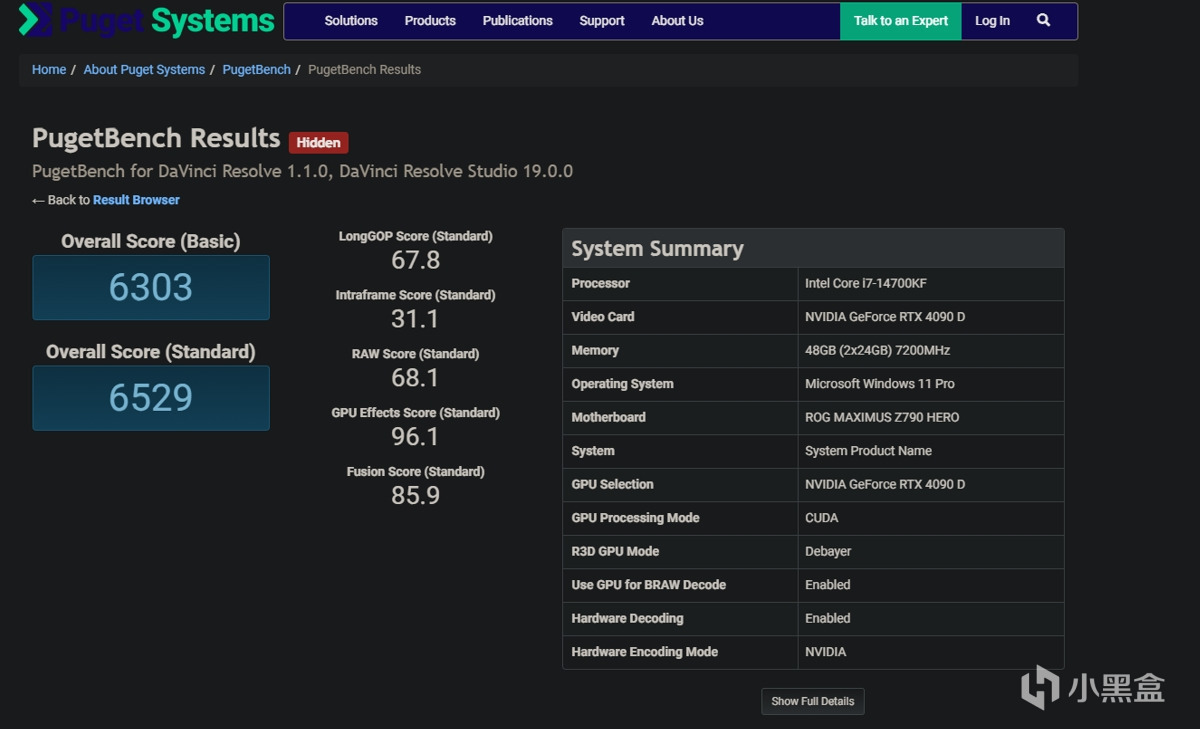
Task: Select PugetBench Results breadcrumb text
Action: pyautogui.click(x=364, y=70)
